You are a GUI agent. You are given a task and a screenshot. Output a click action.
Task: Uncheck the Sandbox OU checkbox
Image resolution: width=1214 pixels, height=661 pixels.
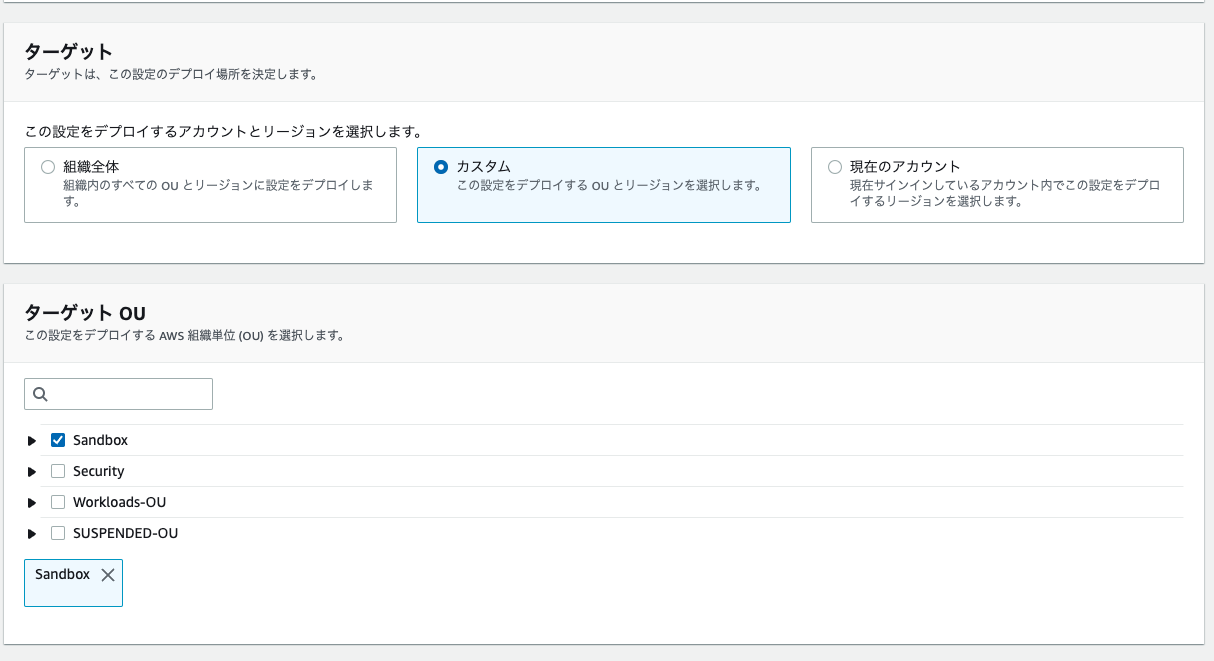58,439
